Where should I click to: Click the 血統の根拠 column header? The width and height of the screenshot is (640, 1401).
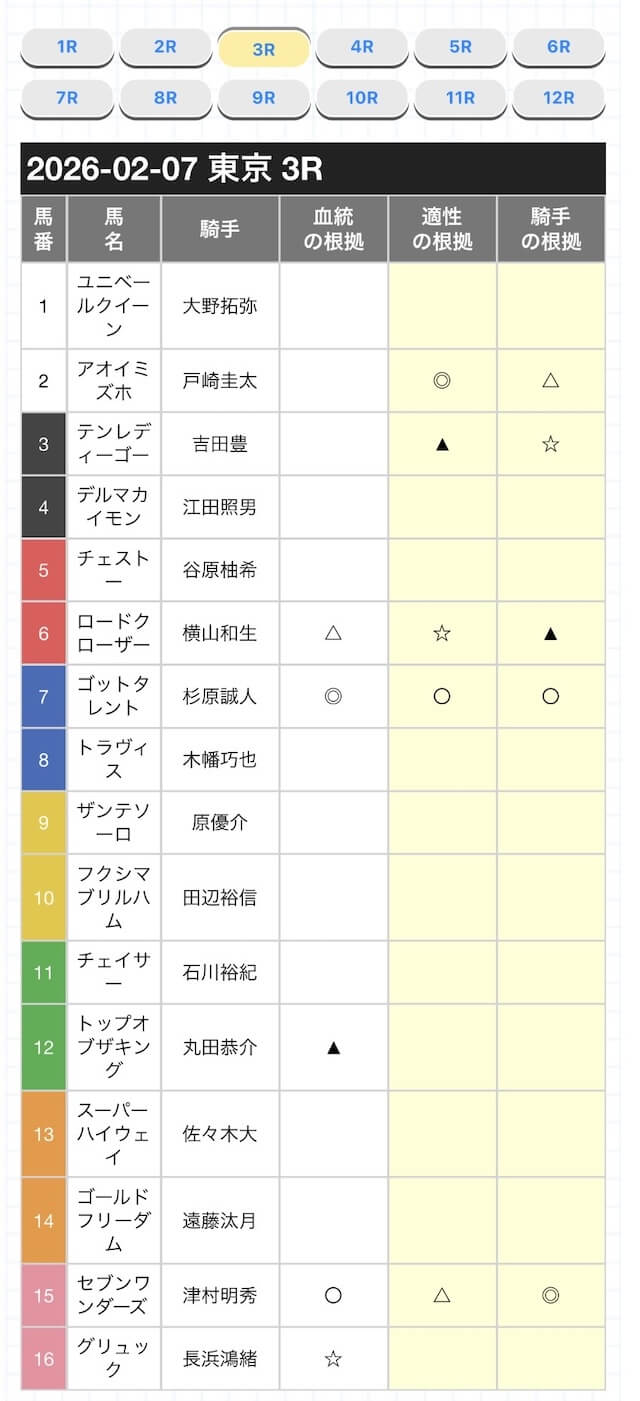[334, 229]
